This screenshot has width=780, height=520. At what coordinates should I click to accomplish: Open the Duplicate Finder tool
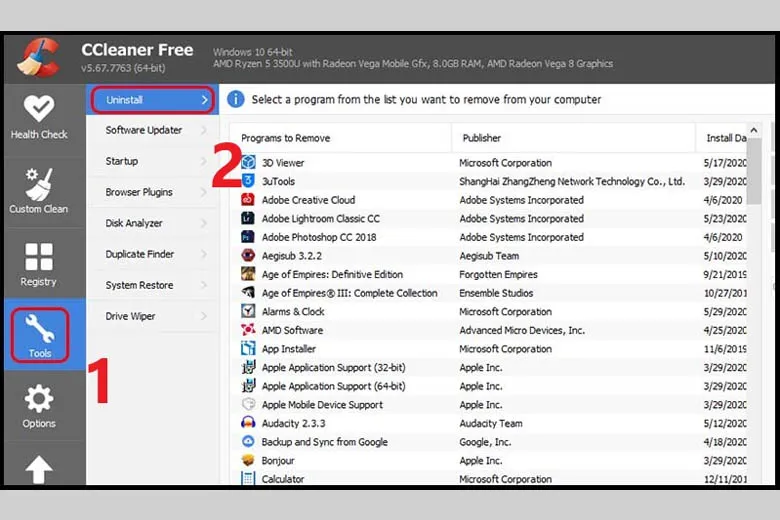tap(153, 254)
